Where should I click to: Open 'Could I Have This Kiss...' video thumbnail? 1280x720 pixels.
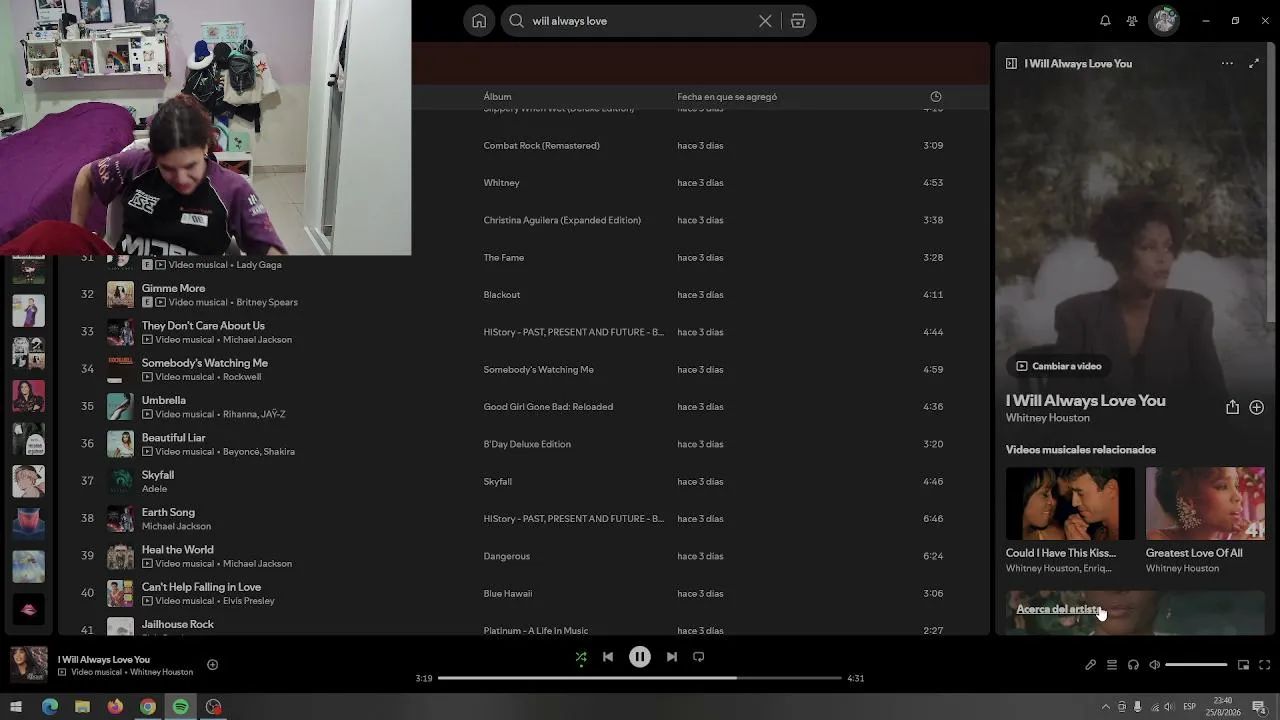pos(1070,504)
